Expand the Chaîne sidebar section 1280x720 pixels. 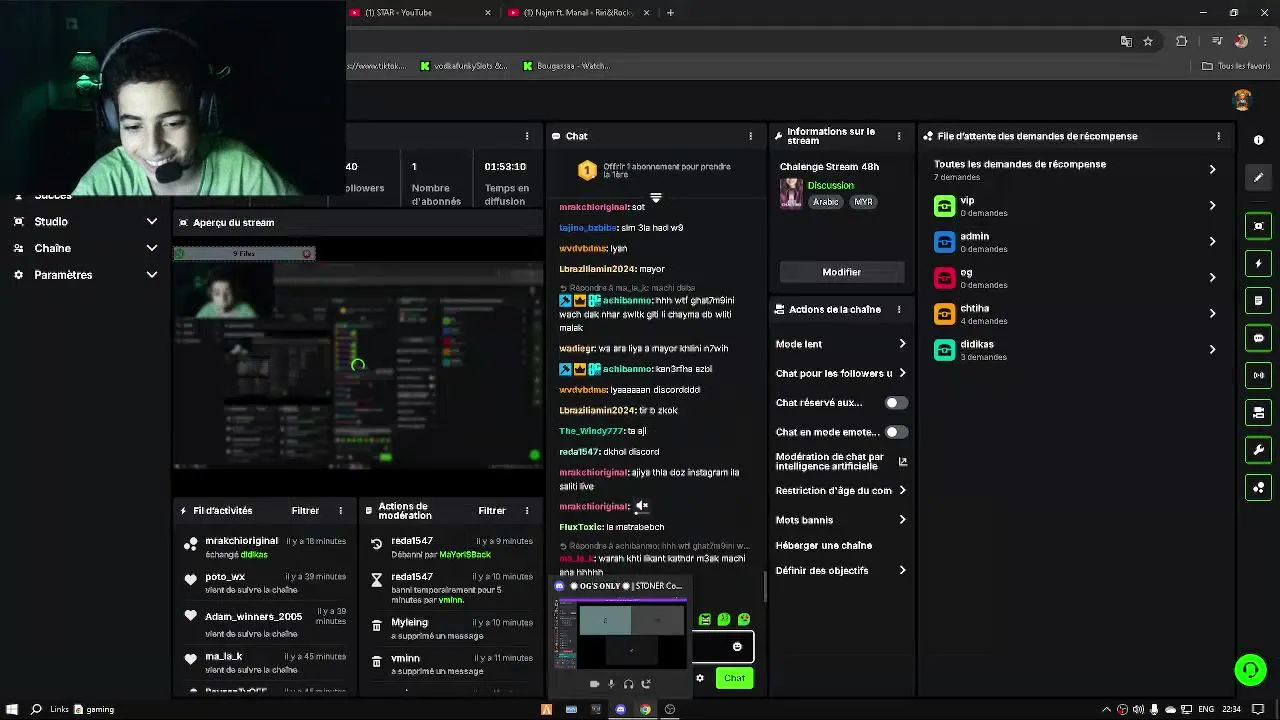point(85,248)
